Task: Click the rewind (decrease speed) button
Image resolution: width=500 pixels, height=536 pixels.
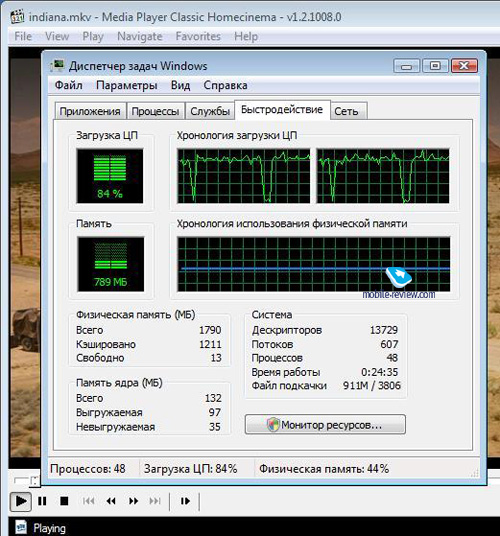Action: (111, 501)
